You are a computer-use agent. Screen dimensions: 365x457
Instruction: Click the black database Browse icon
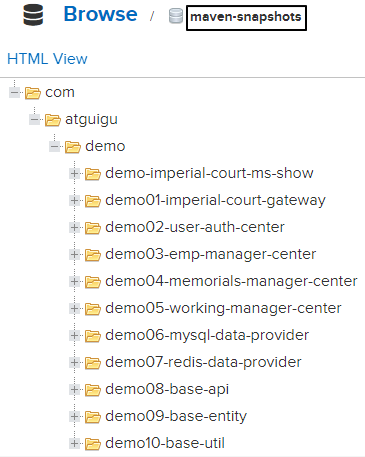tap(33, 15)
